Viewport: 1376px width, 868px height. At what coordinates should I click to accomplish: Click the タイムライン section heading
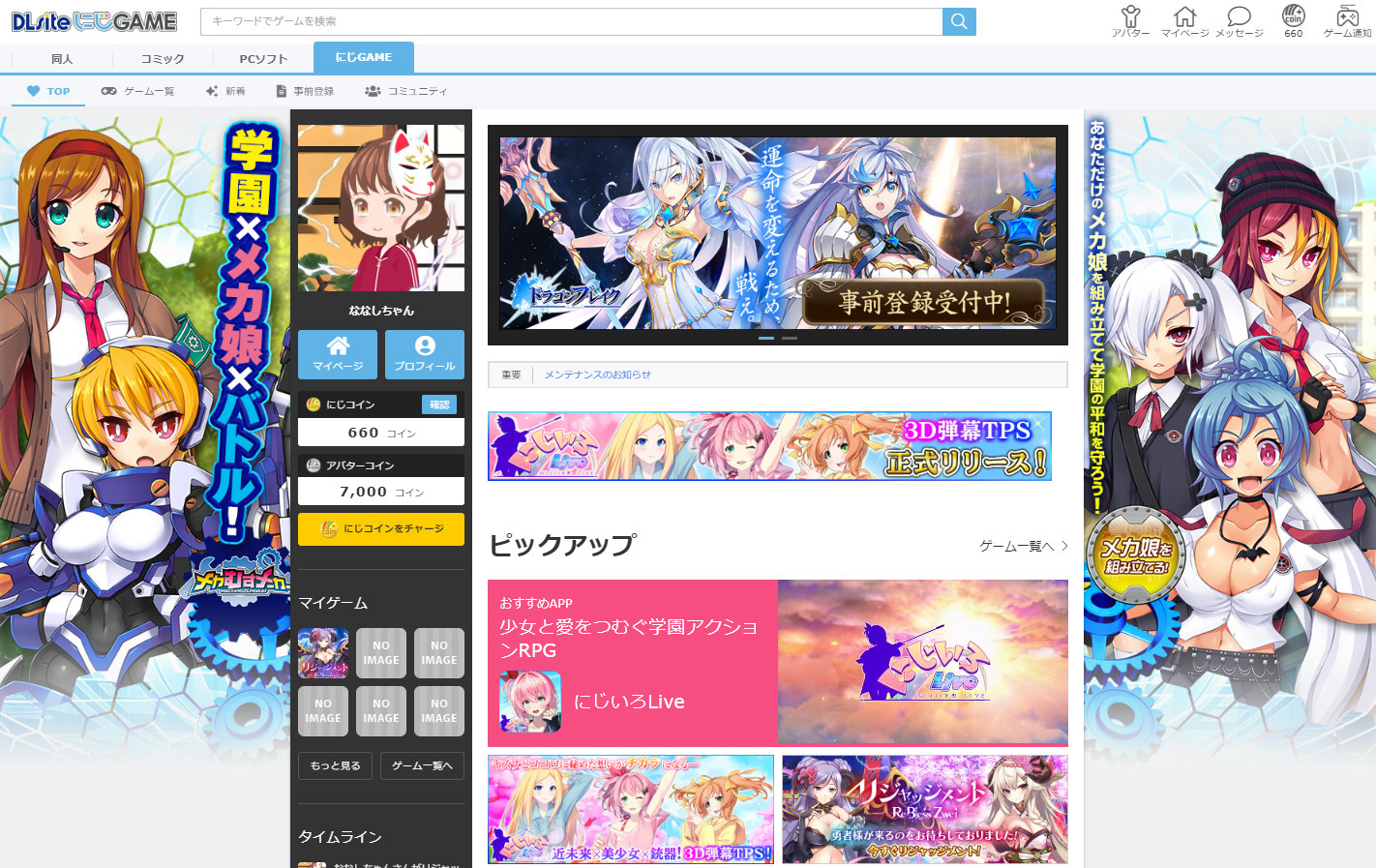[x=340, y=837]
